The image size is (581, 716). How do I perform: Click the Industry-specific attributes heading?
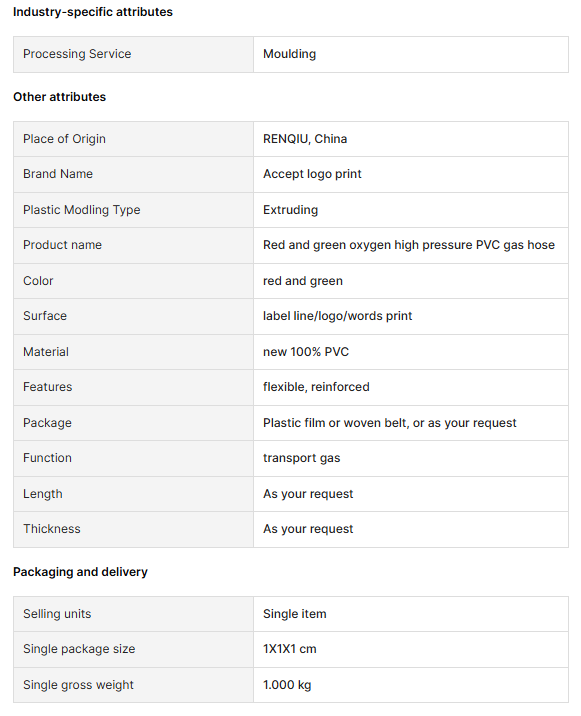(x=93, y=12)
